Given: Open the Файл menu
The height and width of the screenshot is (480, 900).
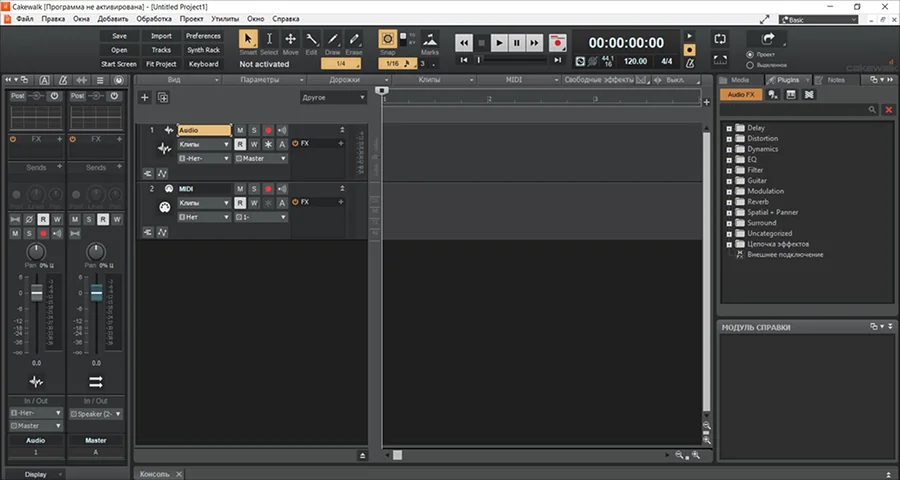Looking at the screenshot, I should [25, 19].
